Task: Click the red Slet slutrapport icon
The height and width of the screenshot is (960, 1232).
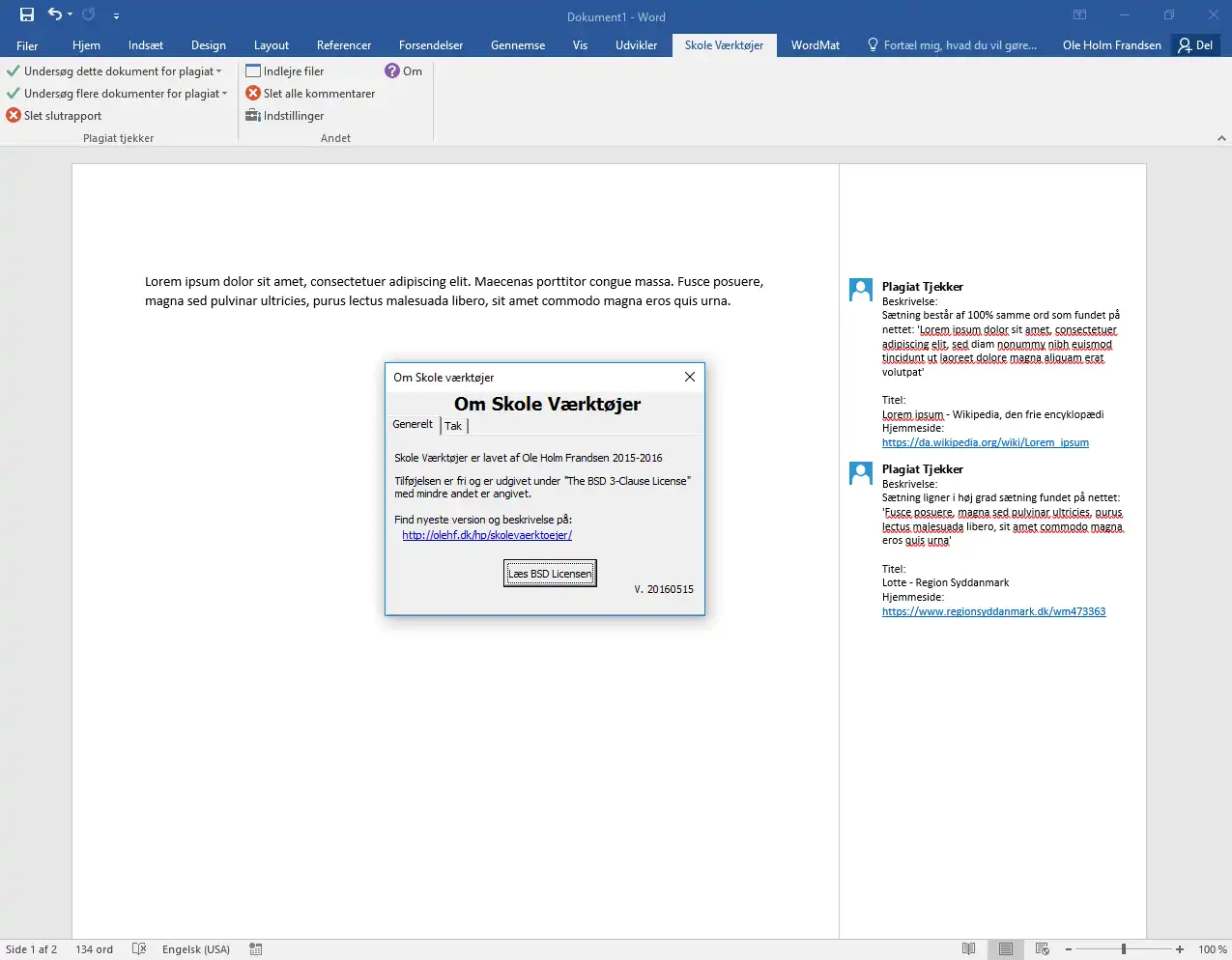Action: tap(14, 116)
